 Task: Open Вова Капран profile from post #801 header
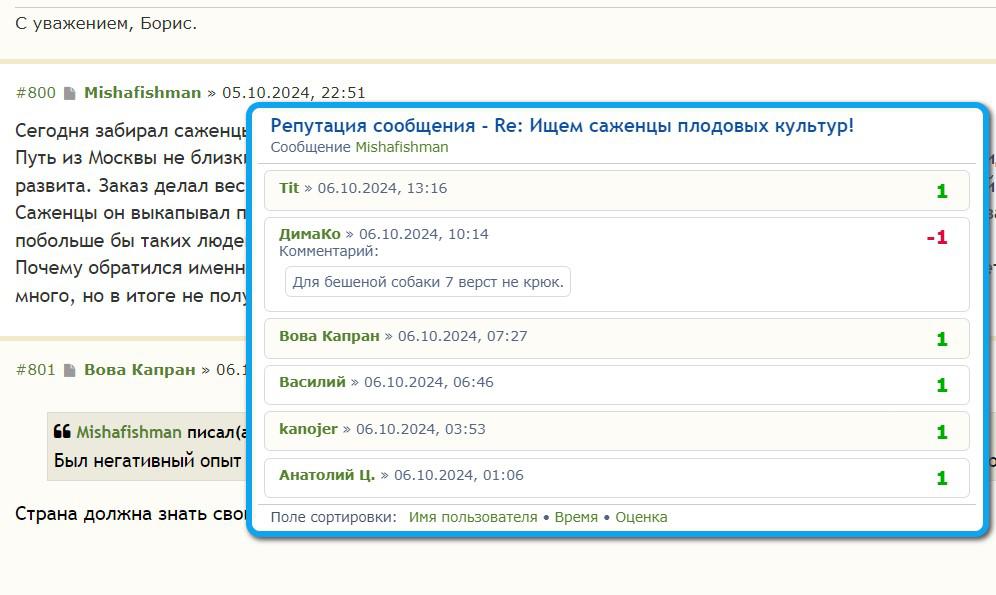(140, 370)
